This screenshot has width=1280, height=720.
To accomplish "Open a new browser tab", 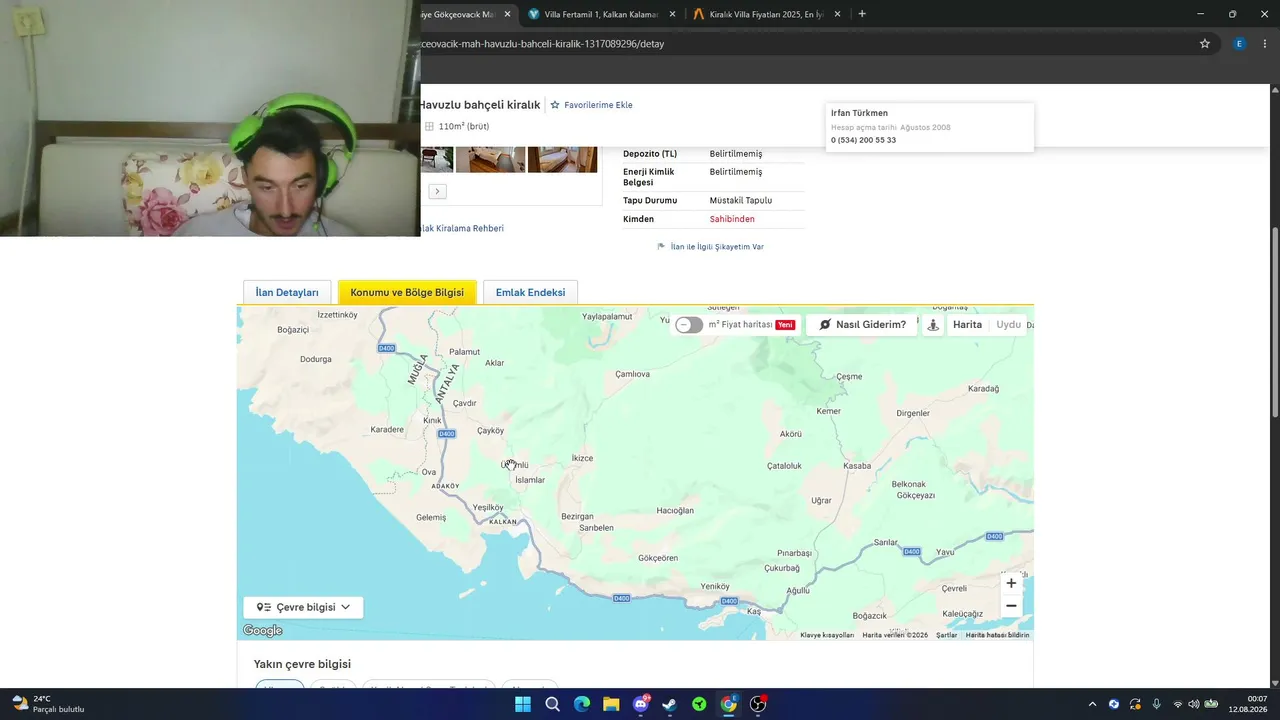I will [862, 14].
